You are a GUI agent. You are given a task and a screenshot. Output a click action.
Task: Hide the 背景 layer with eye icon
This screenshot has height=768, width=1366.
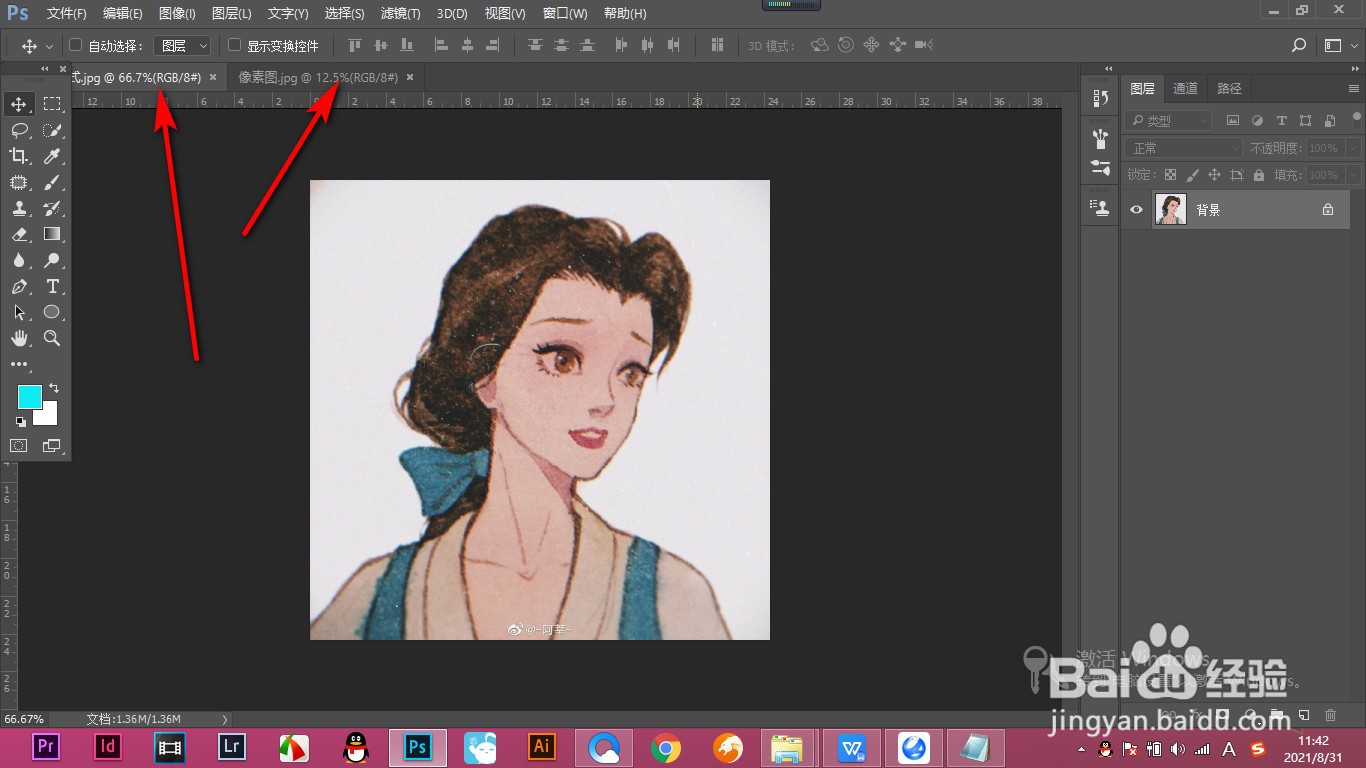[x=1136, y=210]
